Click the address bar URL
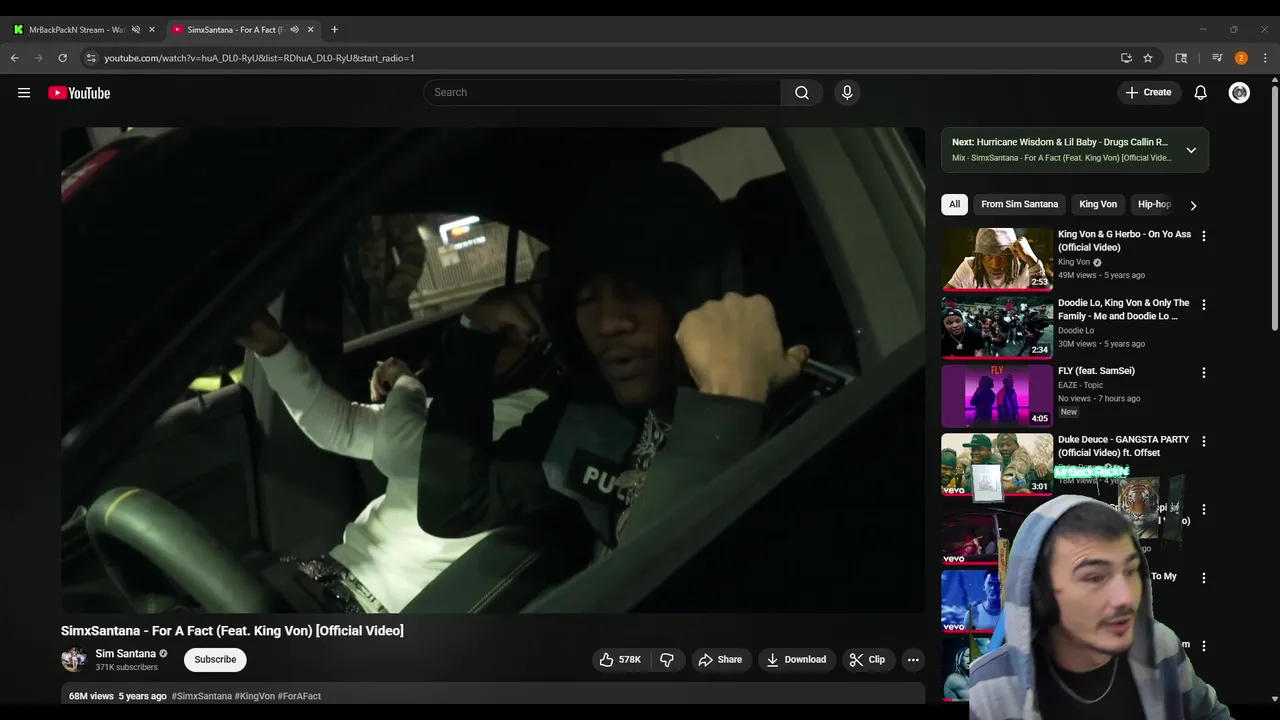This screenshot has width=1280, height=720. point(259,58)
